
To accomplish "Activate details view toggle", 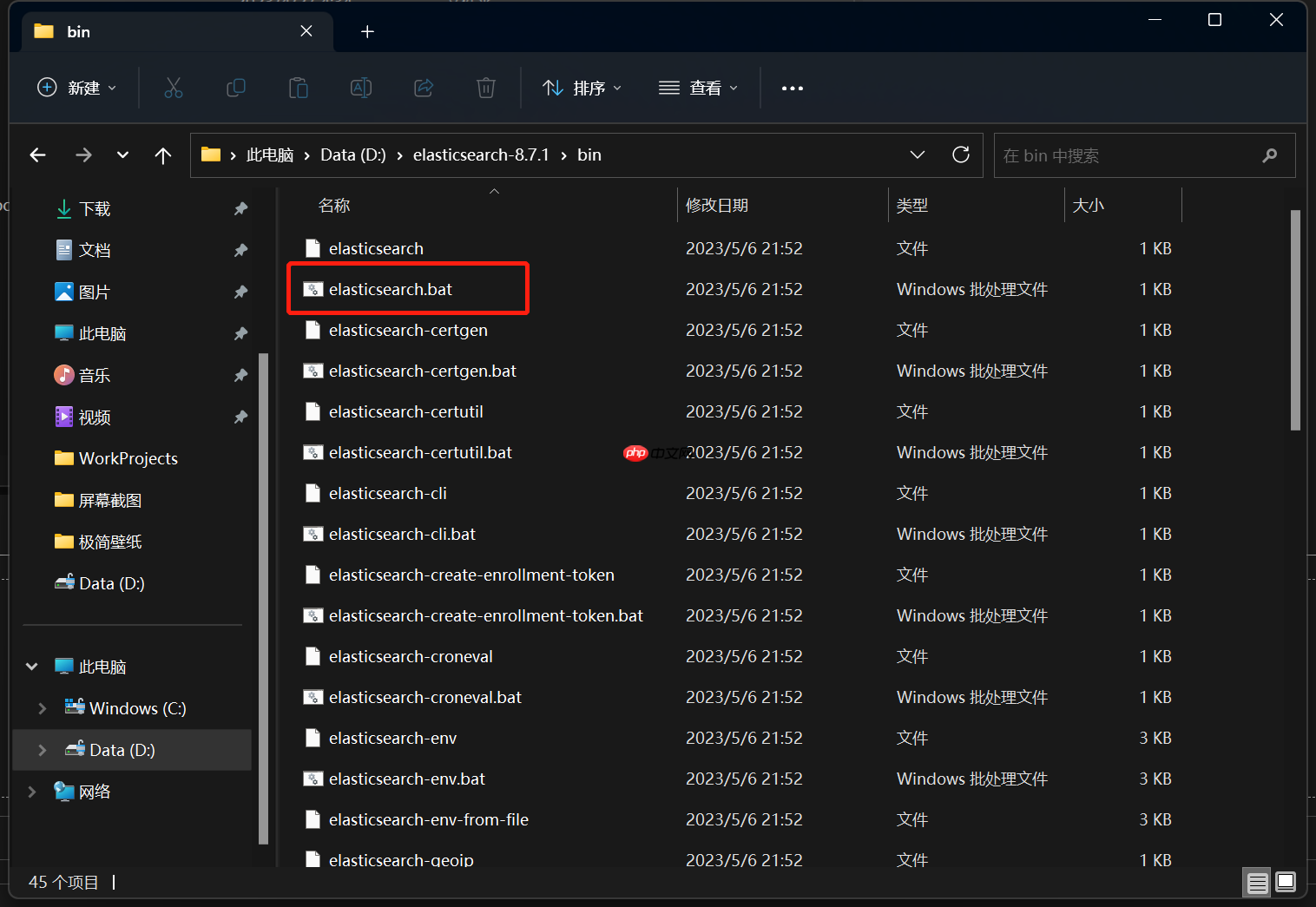I will pyautogui.click(x=1257, y=882).
